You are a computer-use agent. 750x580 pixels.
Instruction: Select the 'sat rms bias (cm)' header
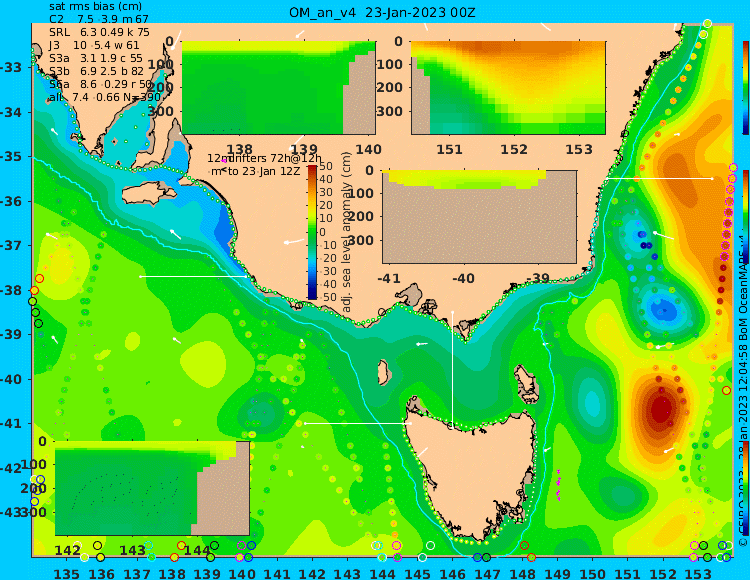[96, 7]
